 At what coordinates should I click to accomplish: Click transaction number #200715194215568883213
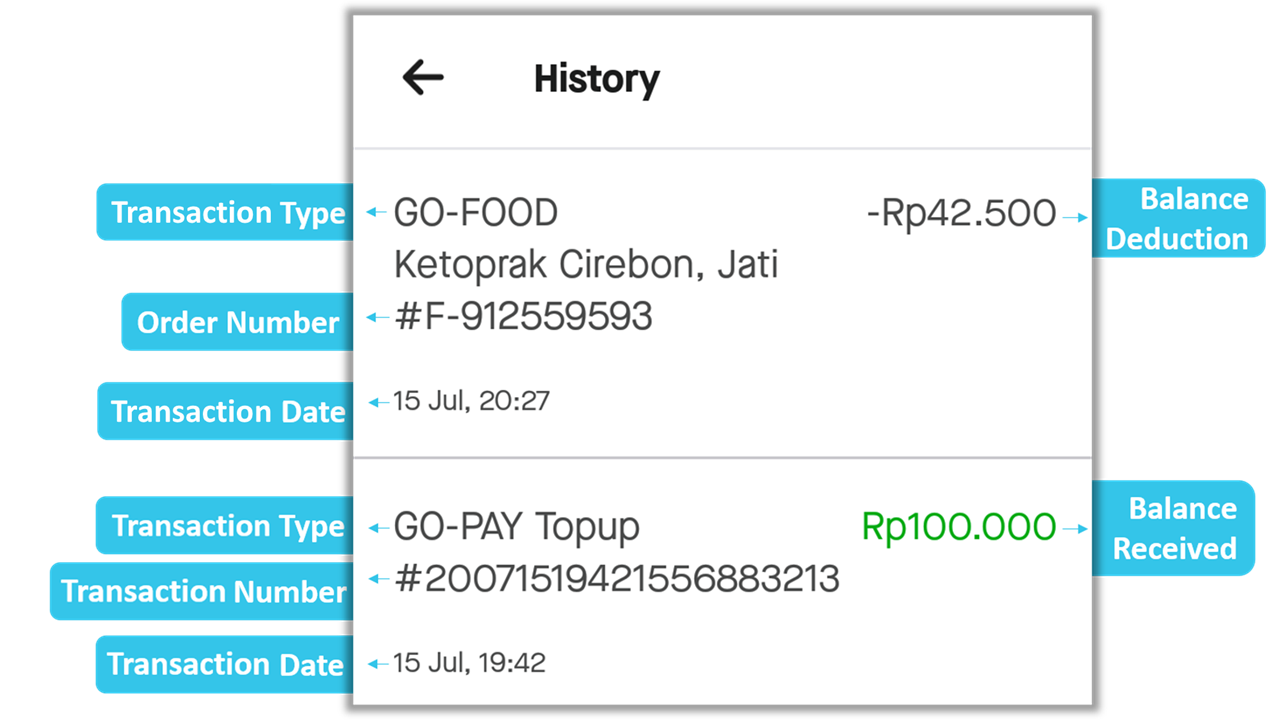point(616,579)
